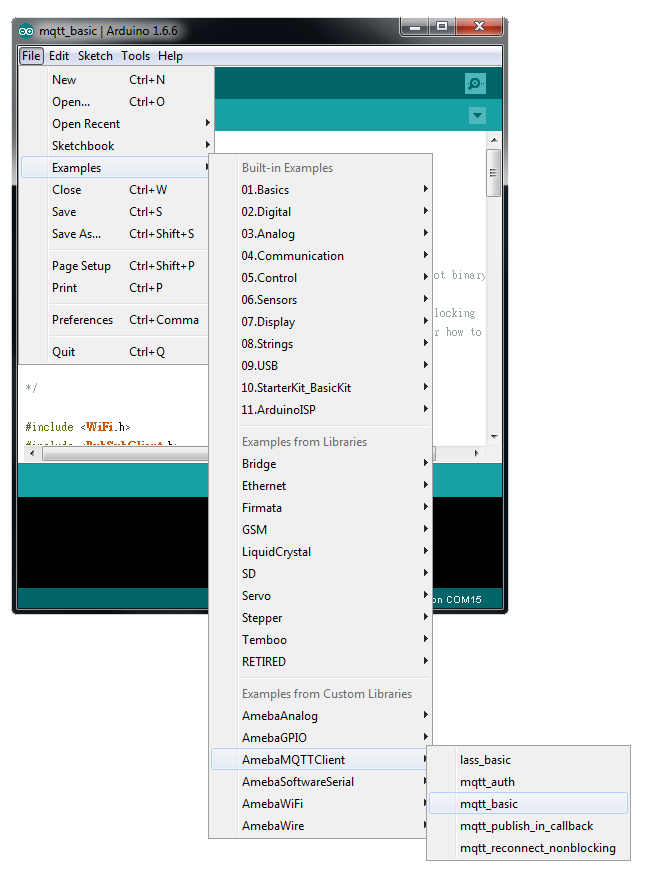The width and height of the screenshot is (645, 871).
Task: Open the LiquidCrystal library examples
Action: (x=321, y=552)
